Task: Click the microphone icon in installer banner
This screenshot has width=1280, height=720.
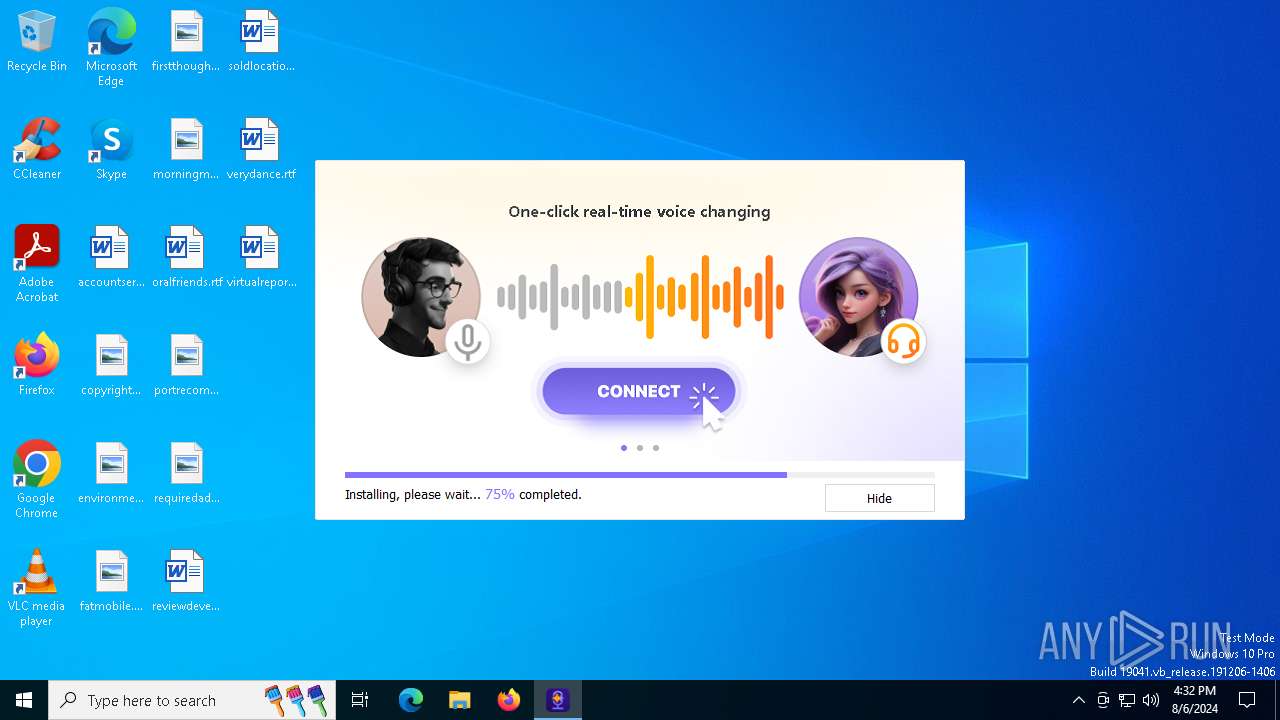Action: 467,342
